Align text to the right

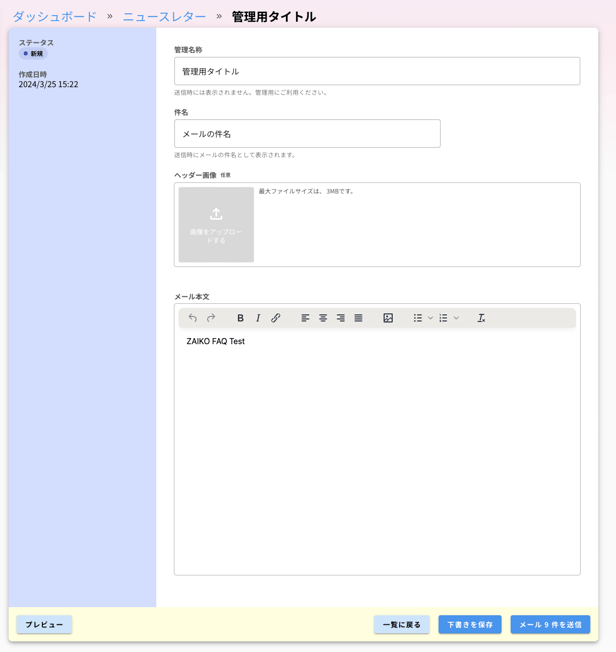pyautogui.click(x=340, y=318)
